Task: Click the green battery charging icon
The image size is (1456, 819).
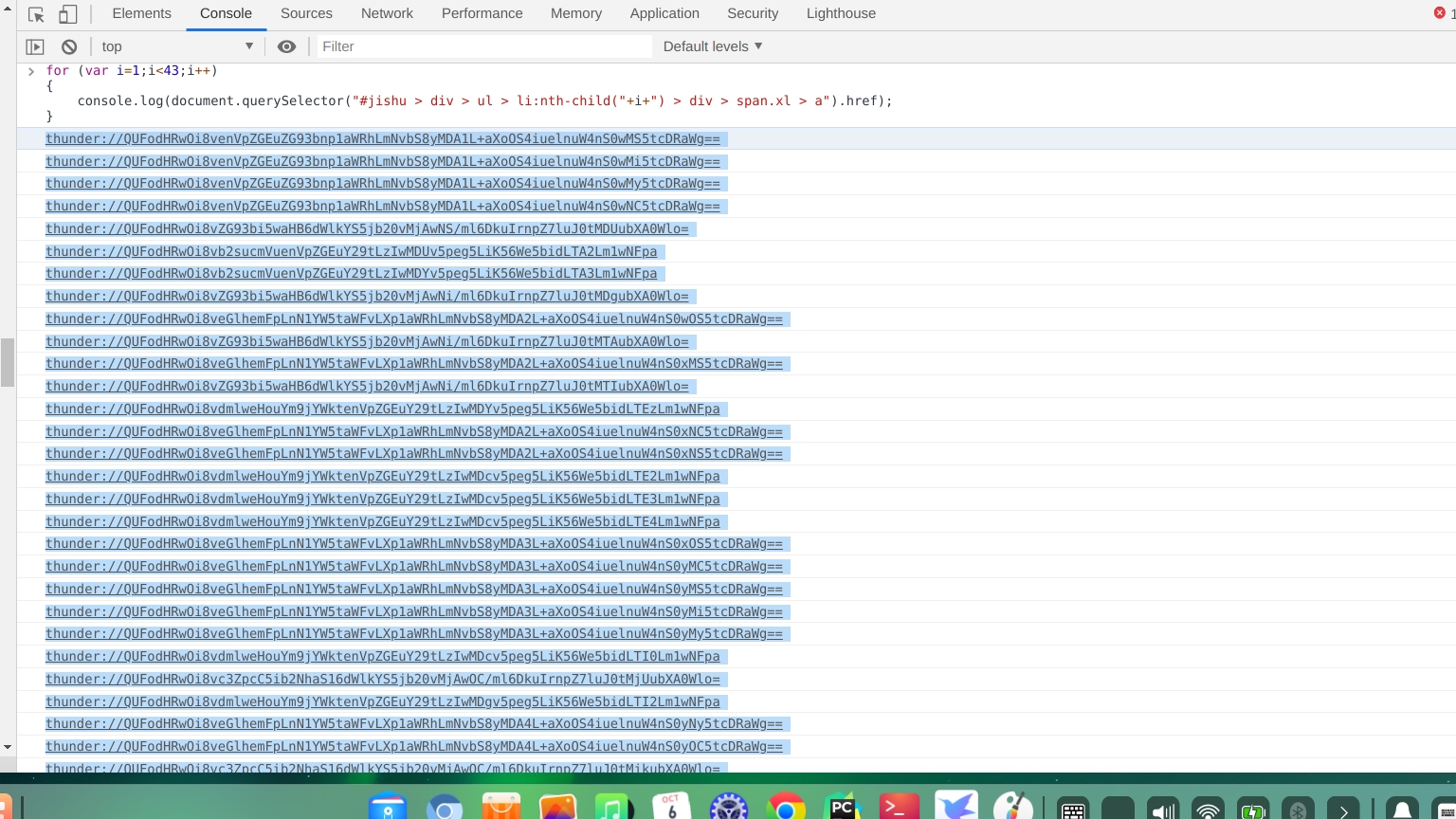Action: click(1253, 809)
